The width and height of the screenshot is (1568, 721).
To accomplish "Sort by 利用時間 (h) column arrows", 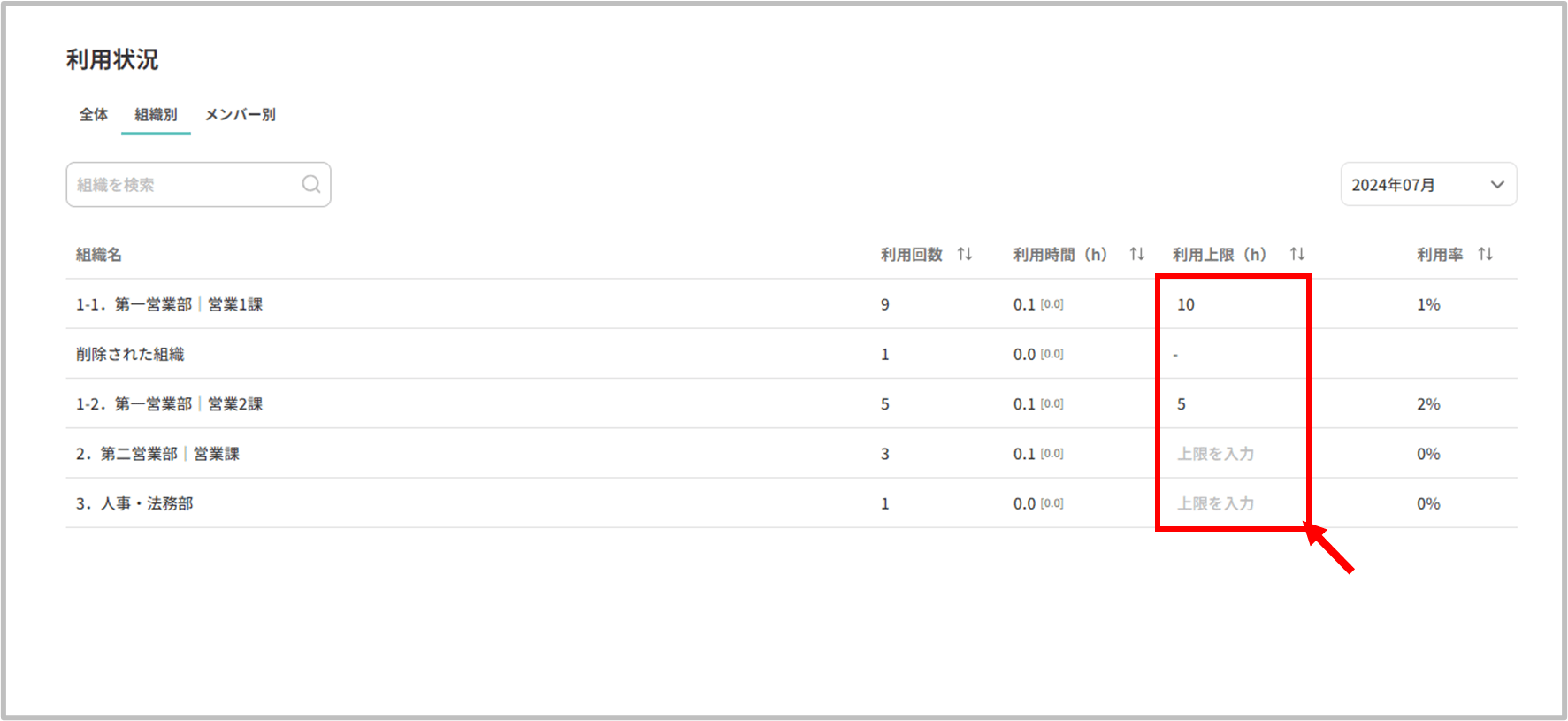I will (x=1137, y=255).
